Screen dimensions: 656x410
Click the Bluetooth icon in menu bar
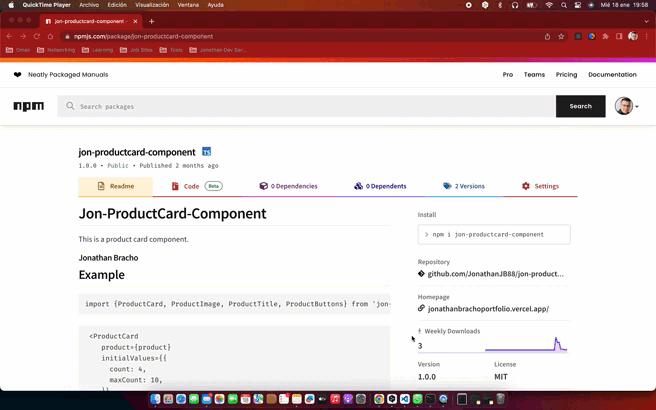(500, 5)
